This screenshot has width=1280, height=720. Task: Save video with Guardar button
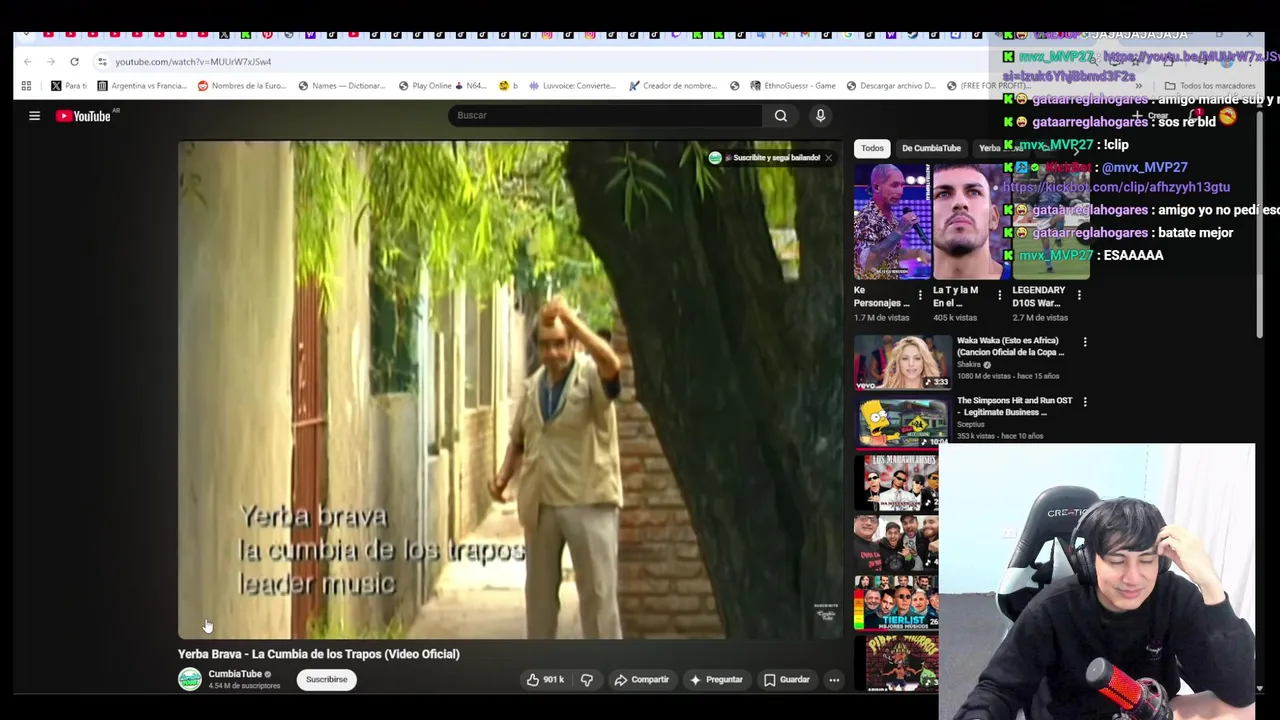786,680
